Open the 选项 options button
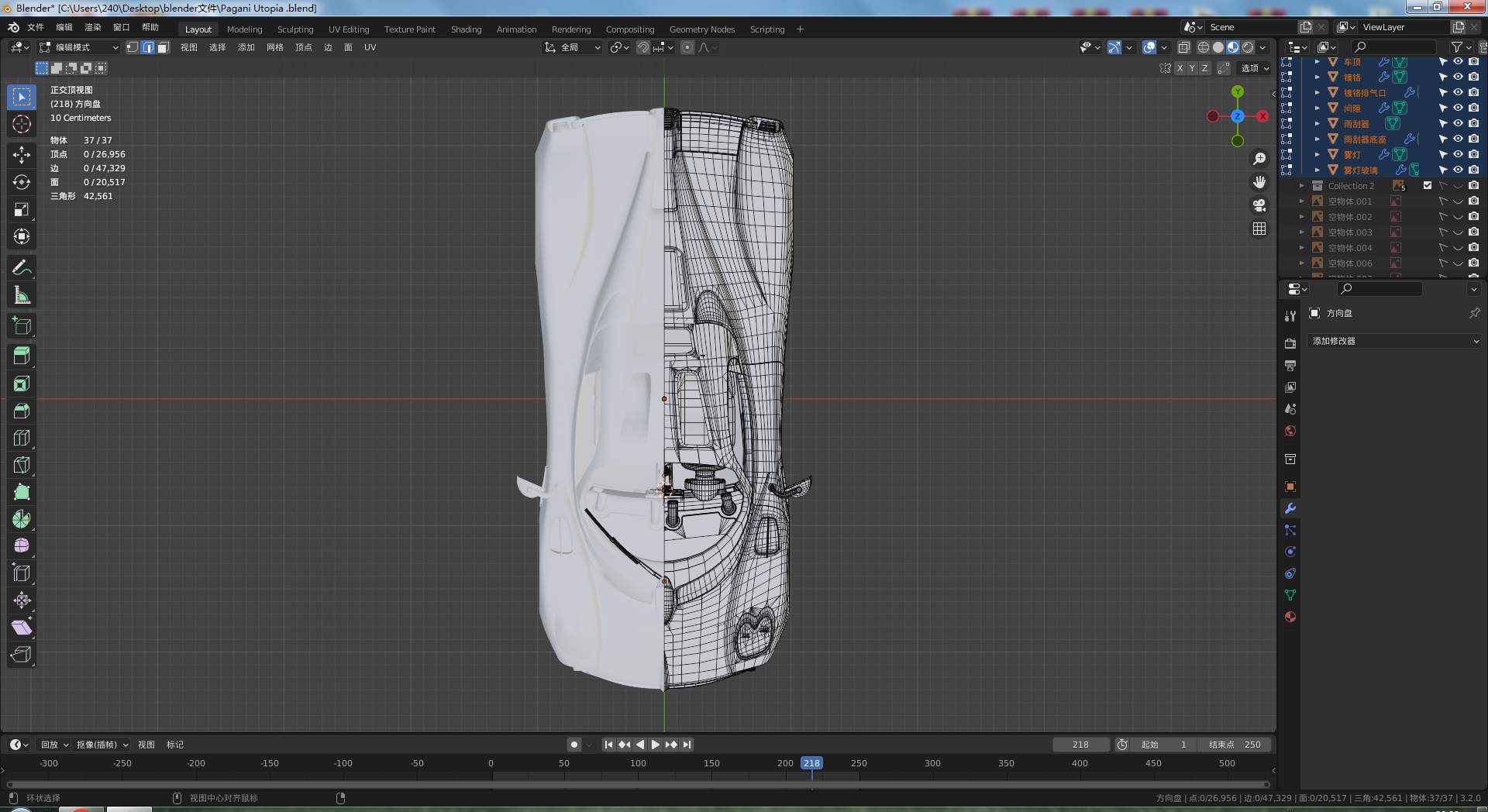The image size is (1488, 812). click(x=1255, y=68)
